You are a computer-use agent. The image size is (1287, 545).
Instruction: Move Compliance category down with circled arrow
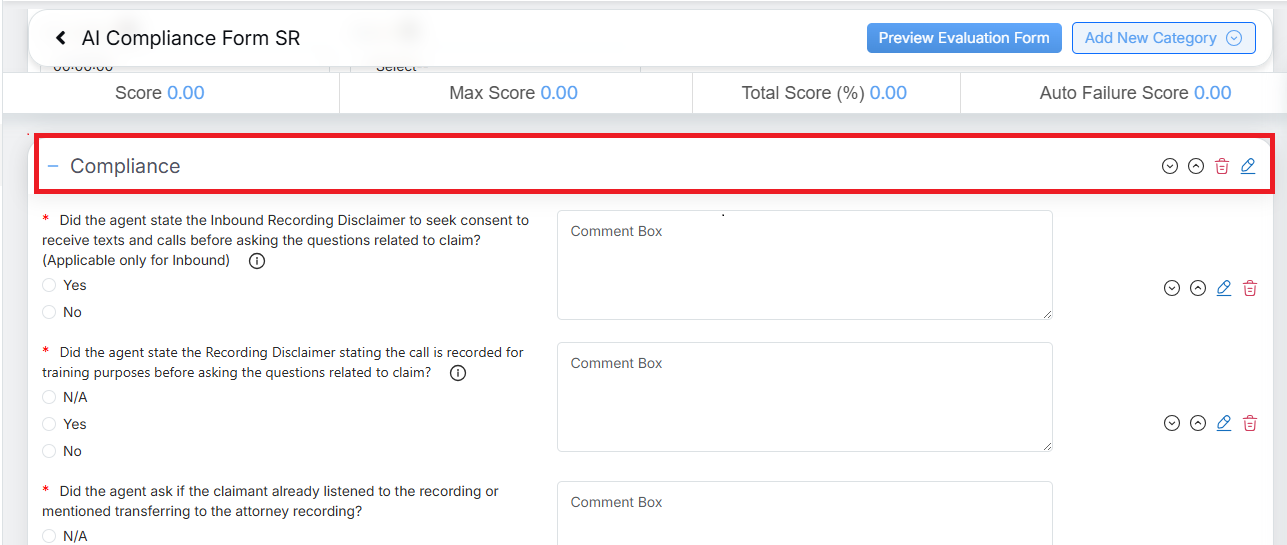(1170, 166)
